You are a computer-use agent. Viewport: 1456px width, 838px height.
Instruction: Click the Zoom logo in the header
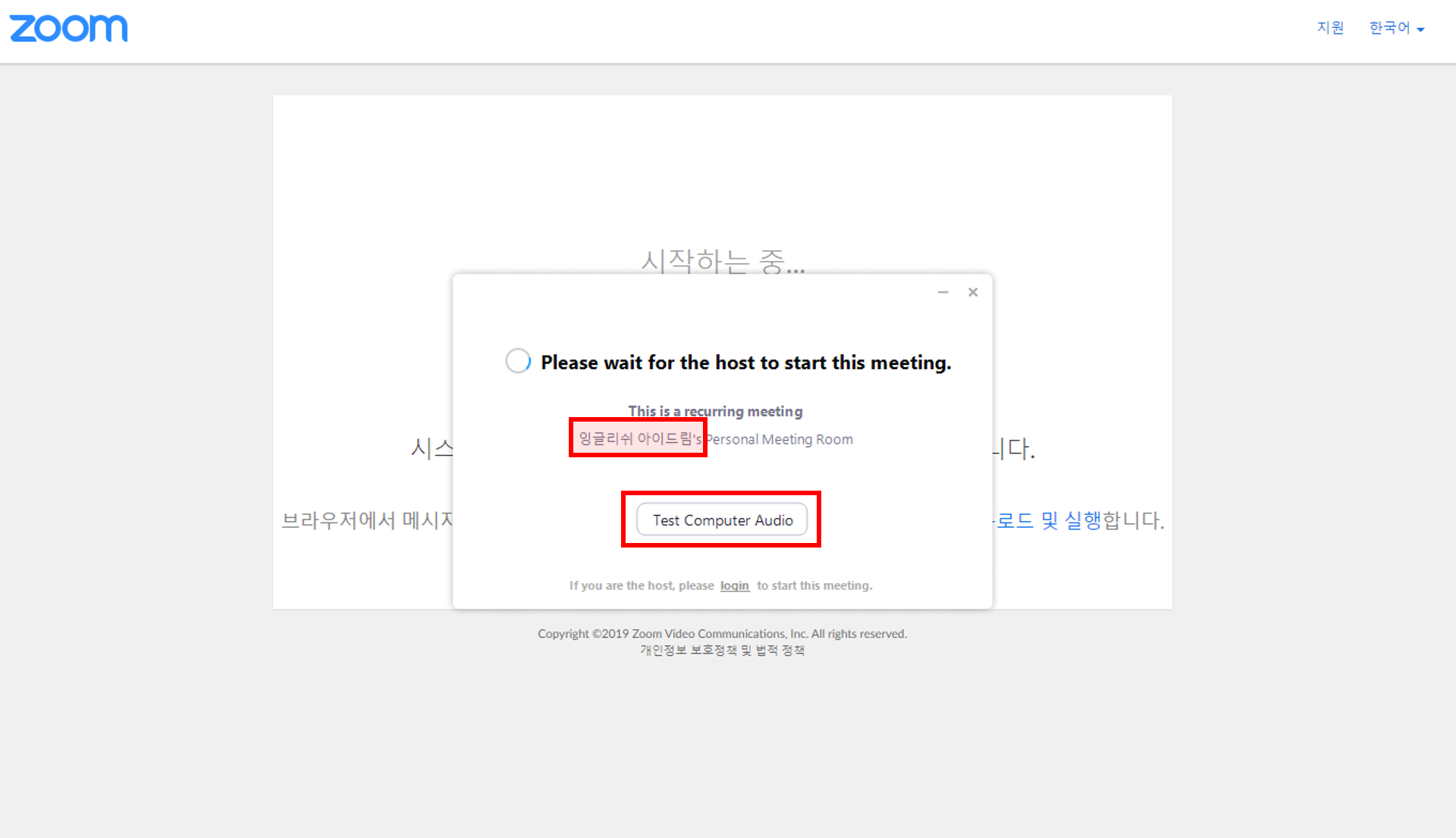68,29
